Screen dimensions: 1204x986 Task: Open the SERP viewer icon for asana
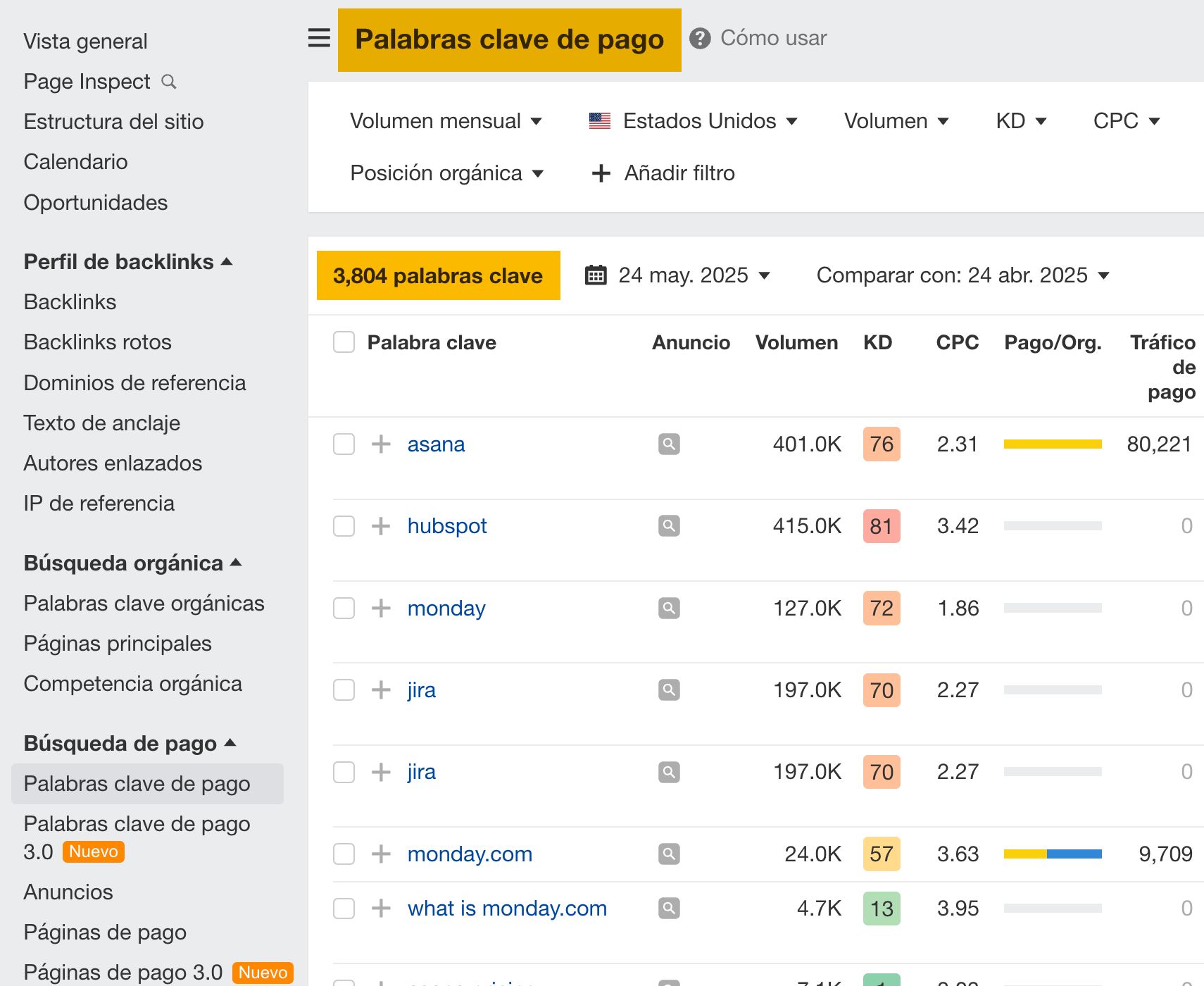668,444
